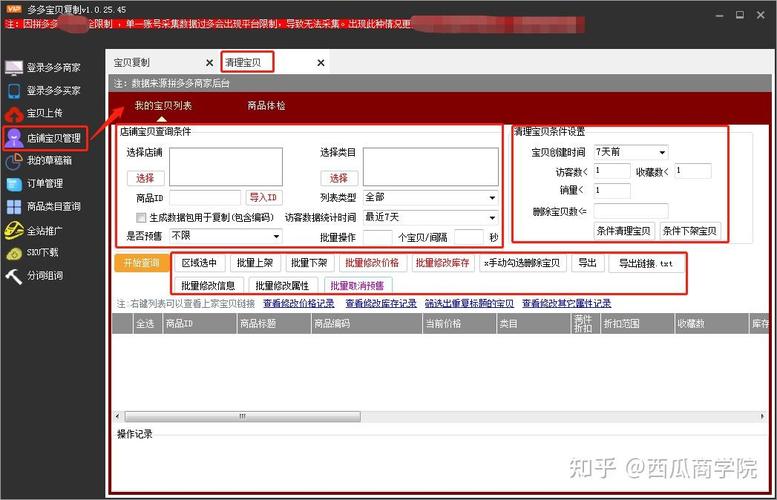Open 商品类目查询 grid icon
Image resolution: width=777 pixels, height=500 pixels.
14,207
